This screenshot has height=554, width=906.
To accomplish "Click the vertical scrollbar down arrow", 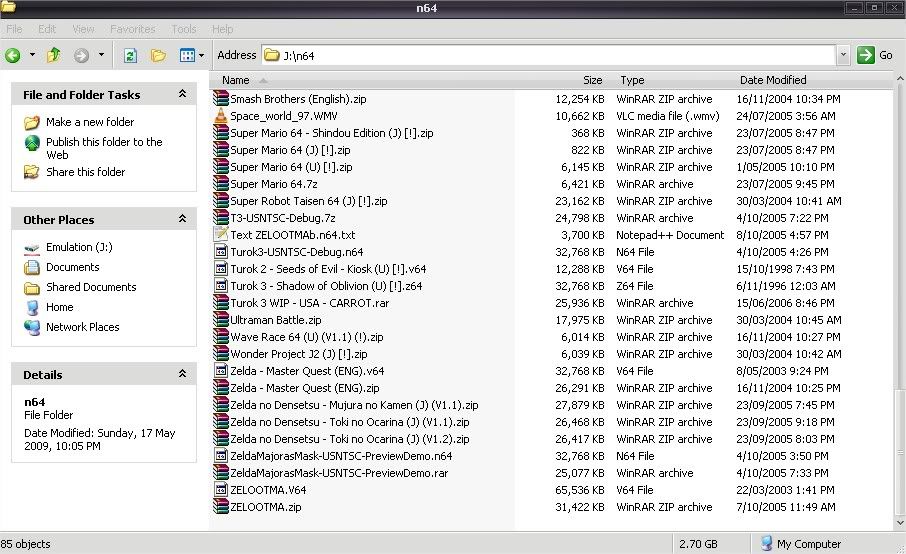I will [x=900, y=523].
